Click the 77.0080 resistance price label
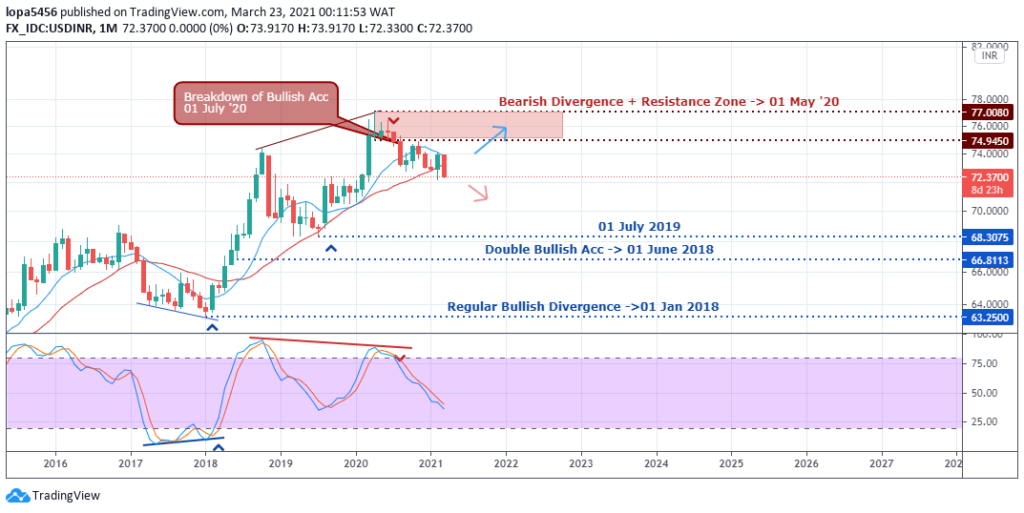Screen dimensions: 1024x513 (x=989, y=112)
